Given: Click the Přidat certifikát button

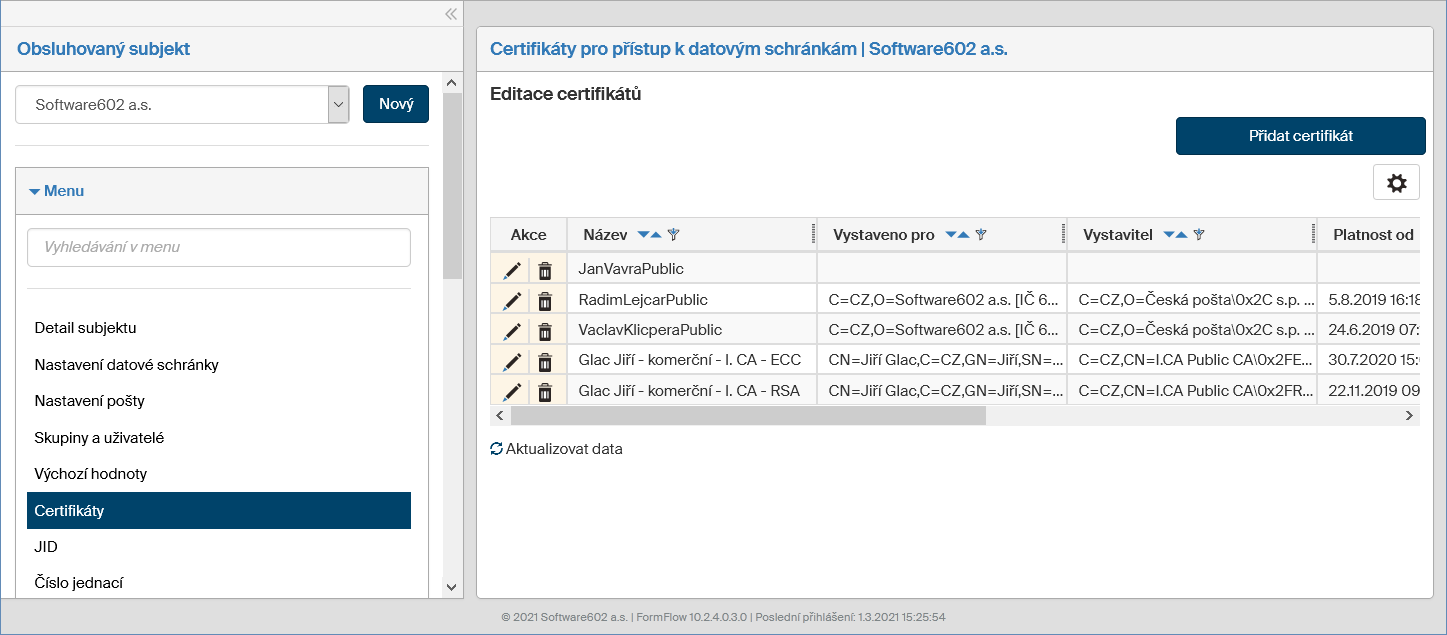Looking at the screenshot, I should pyautogui.click(x=1300, y=136).
